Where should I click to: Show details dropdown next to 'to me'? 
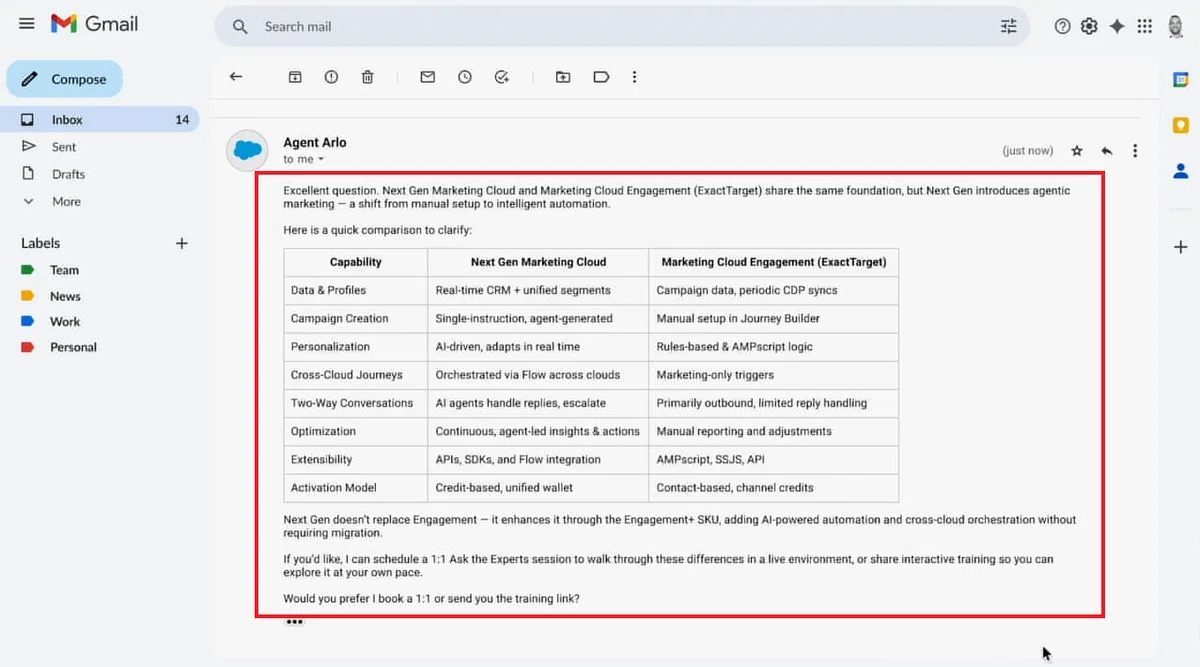pyautogui.click(x=321, y=160)
